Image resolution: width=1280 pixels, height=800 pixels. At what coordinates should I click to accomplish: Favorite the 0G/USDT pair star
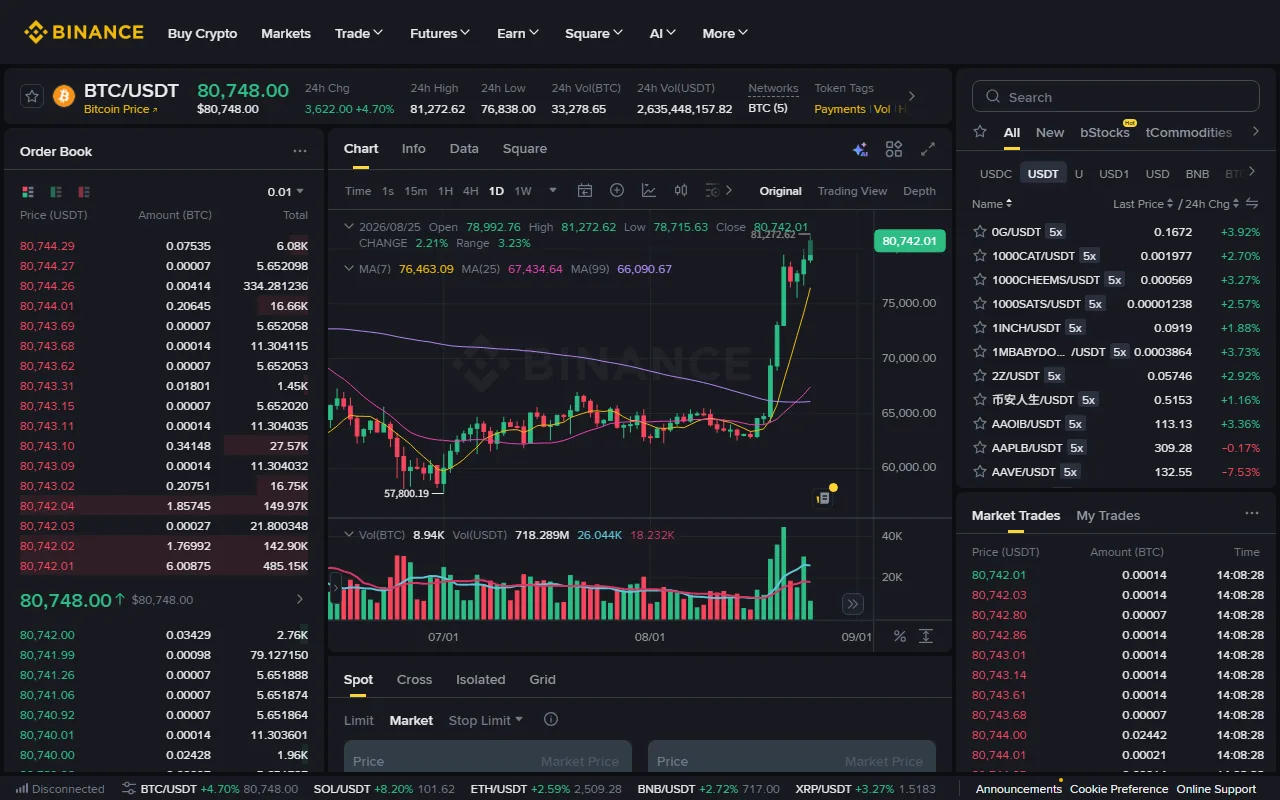(x=980, y=231)
